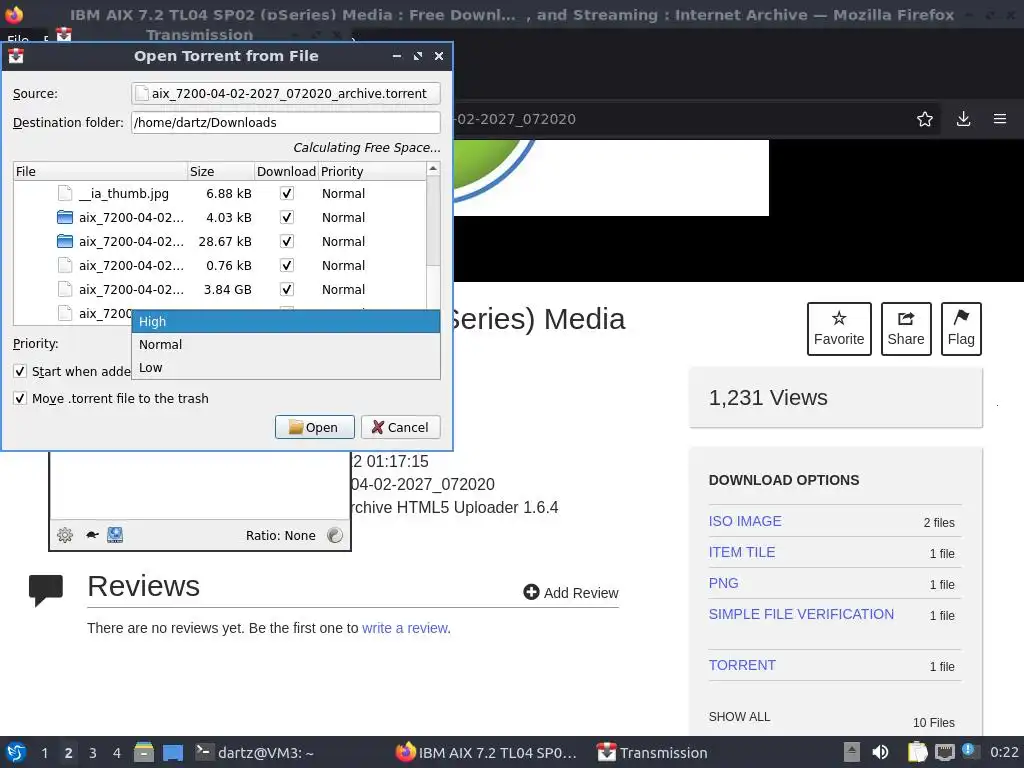Click Share button on archive page
The height and width of the screenshot is (768, 1024).
pos(906,328)
